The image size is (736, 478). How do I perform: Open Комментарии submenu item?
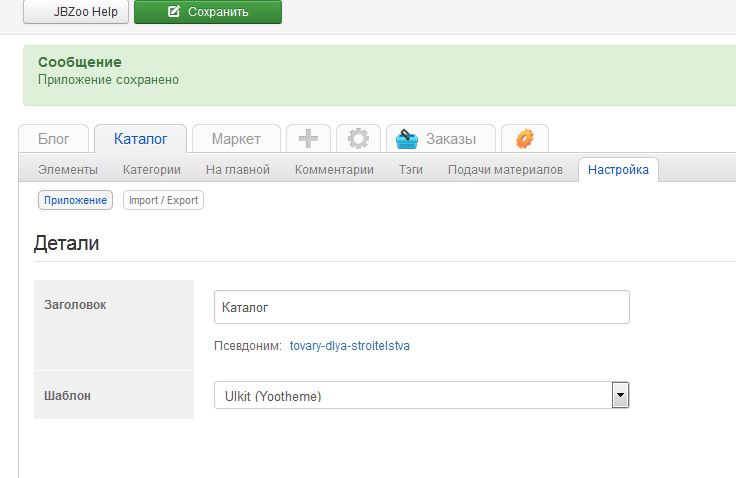(x=334, y=170)
